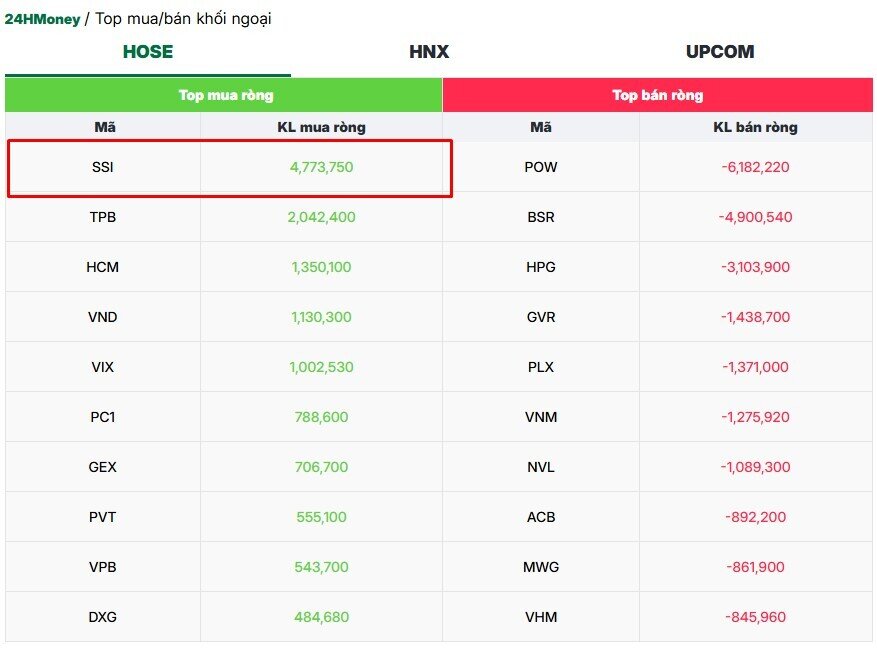Click KL mua ròng column header
877x652 pixels.
(322, 127)
